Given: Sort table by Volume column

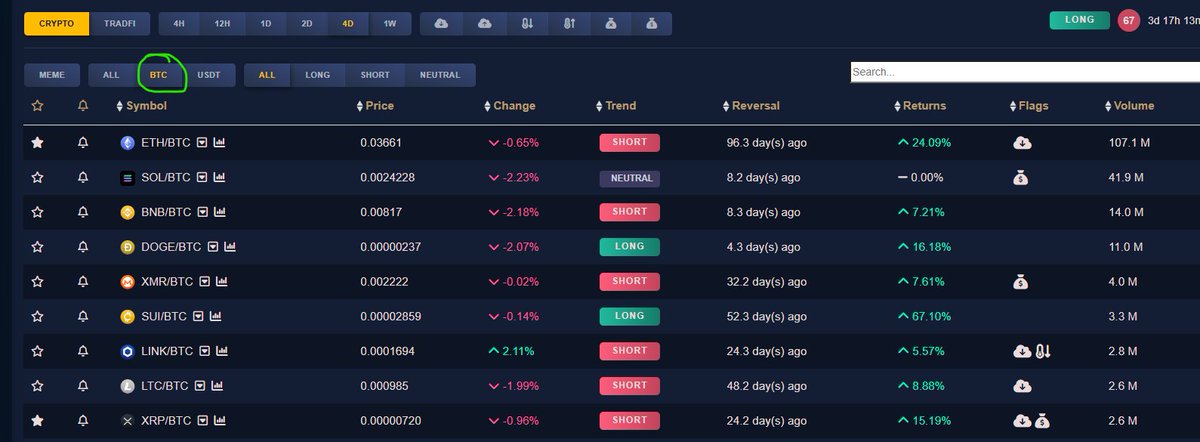Looking at the screenshot, I should click(x=1129, y=106).
